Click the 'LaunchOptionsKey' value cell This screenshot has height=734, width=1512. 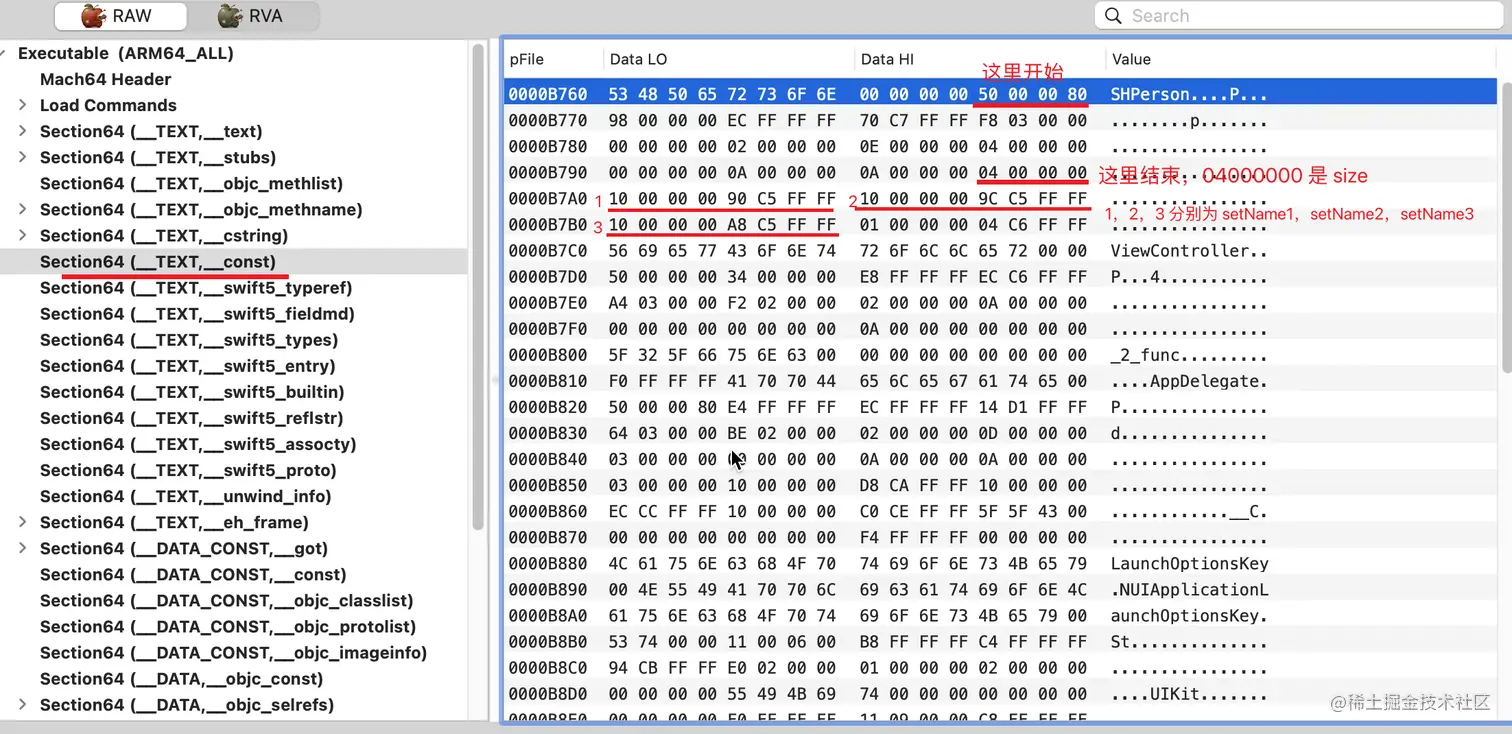coord(1189,563)
